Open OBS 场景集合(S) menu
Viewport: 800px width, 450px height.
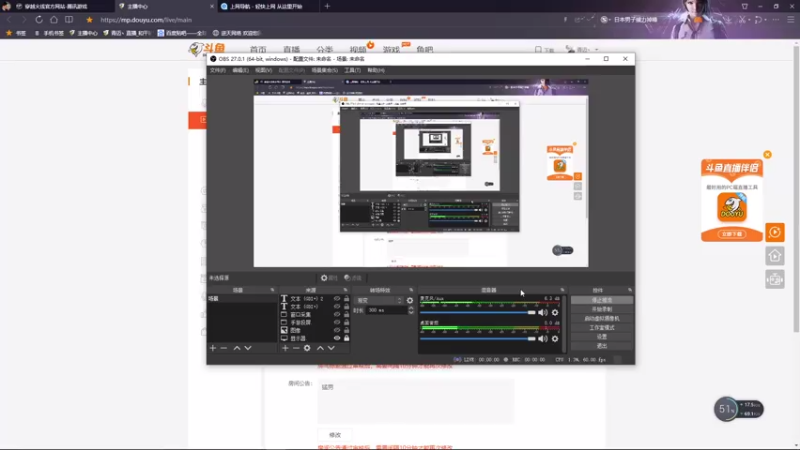click(324, 70)
